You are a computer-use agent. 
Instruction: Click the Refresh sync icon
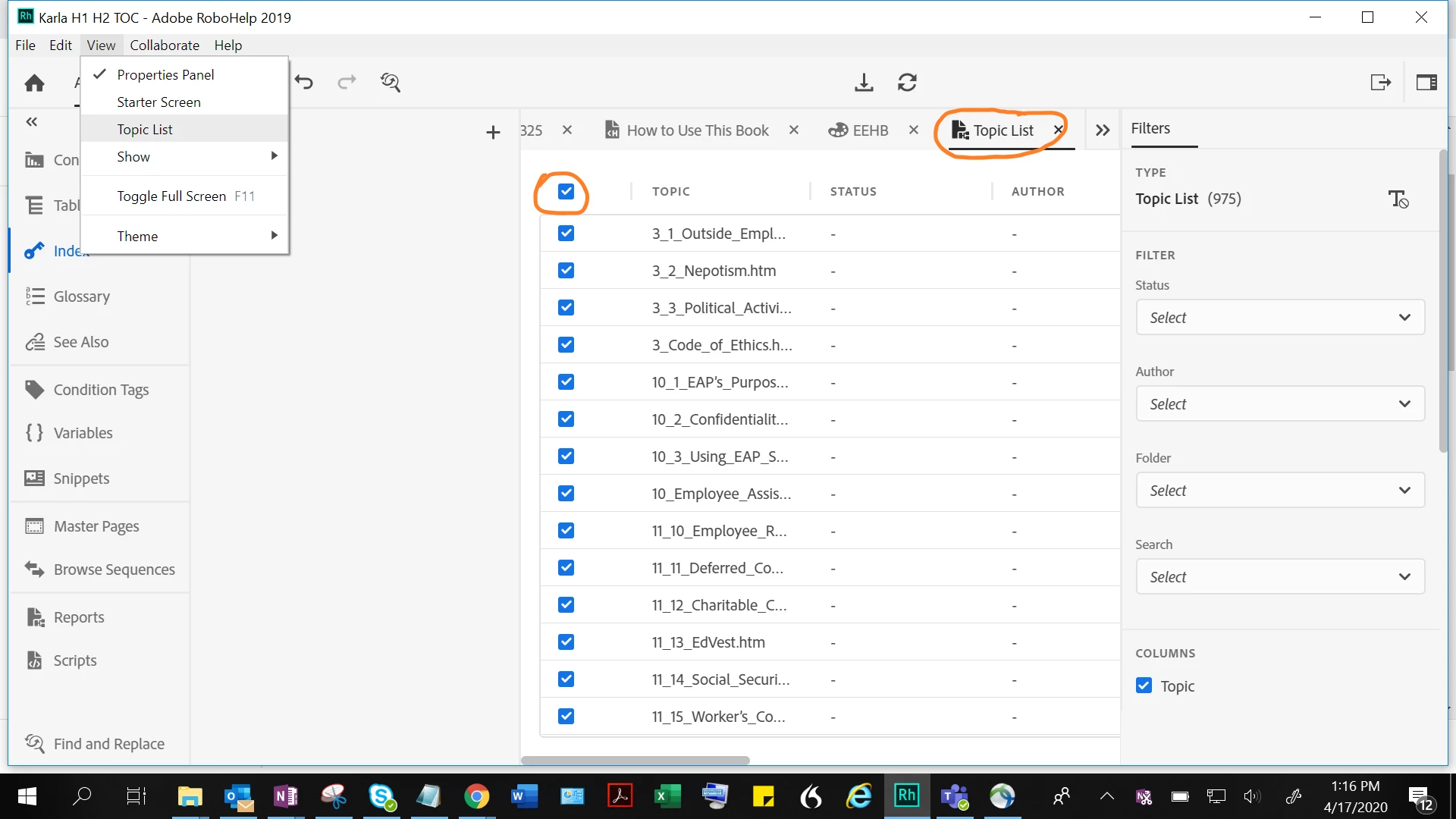(907, 82)
